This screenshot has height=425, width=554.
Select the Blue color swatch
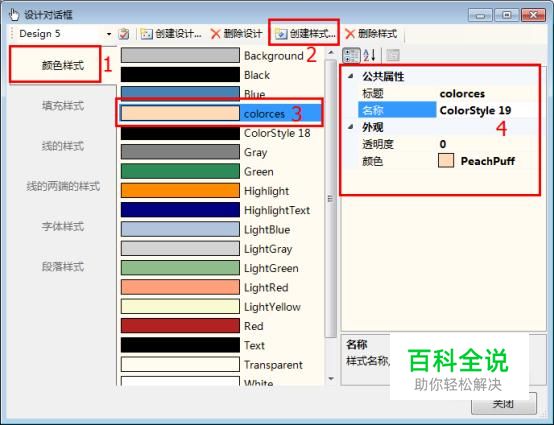click(x=180, y=94)
